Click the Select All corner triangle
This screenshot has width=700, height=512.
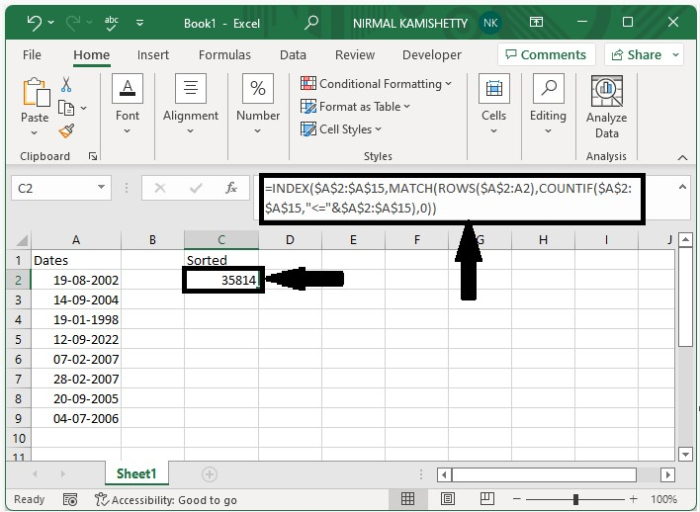[x=22, y=240]
